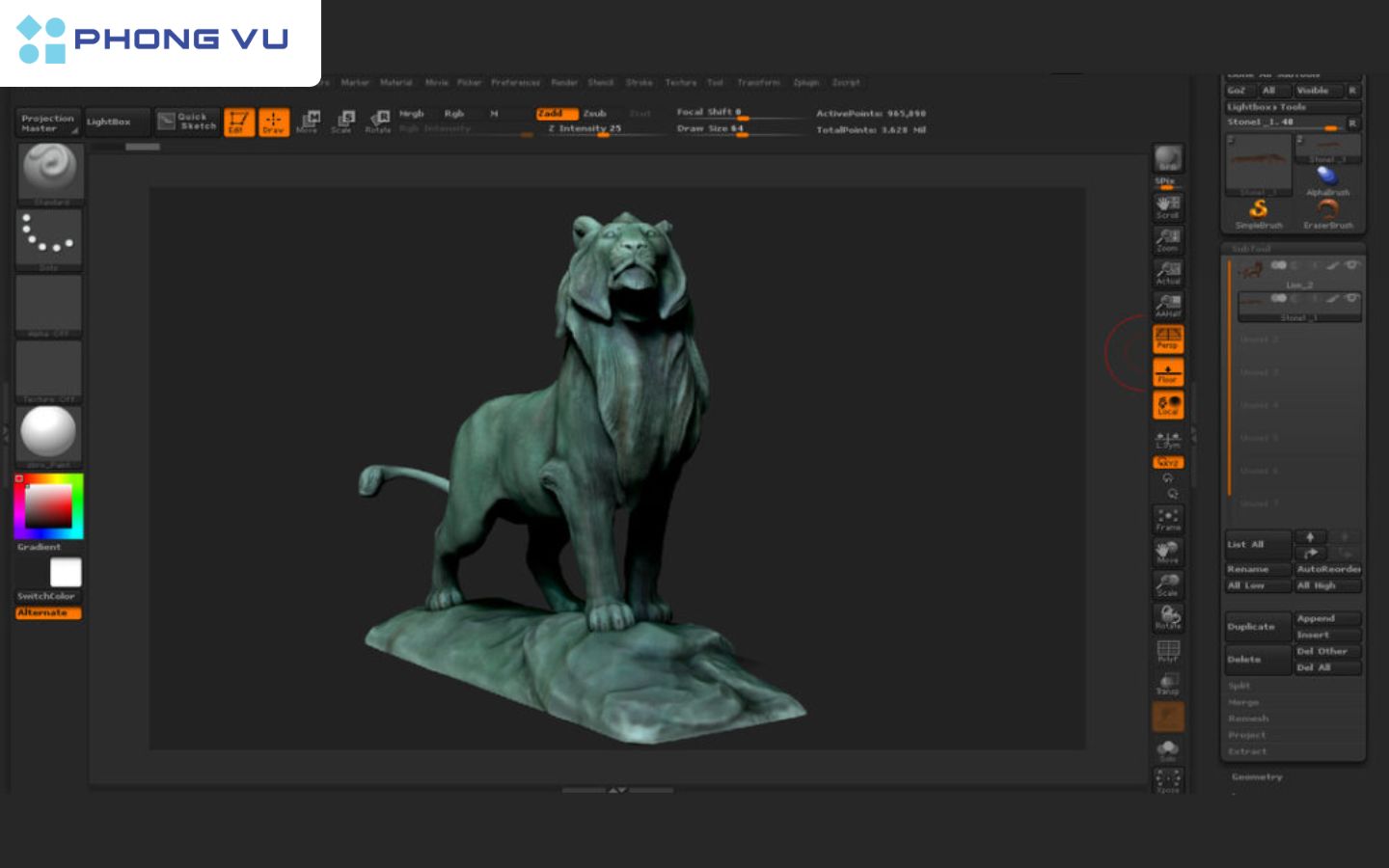Click the Duplicate button in SubTool
This screenshot has width=1389, height=868.
[x=1256, y=626]
